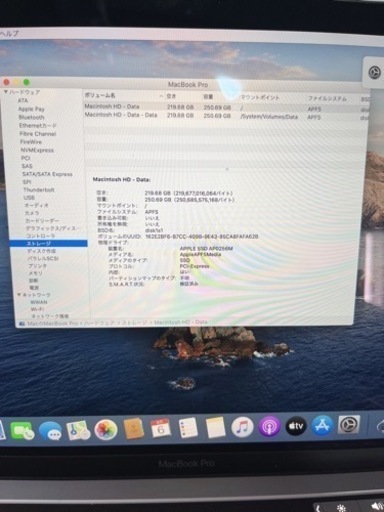Select the highlighted ストレージ sidebar item
Screen dimensions: 384x512
49,244
